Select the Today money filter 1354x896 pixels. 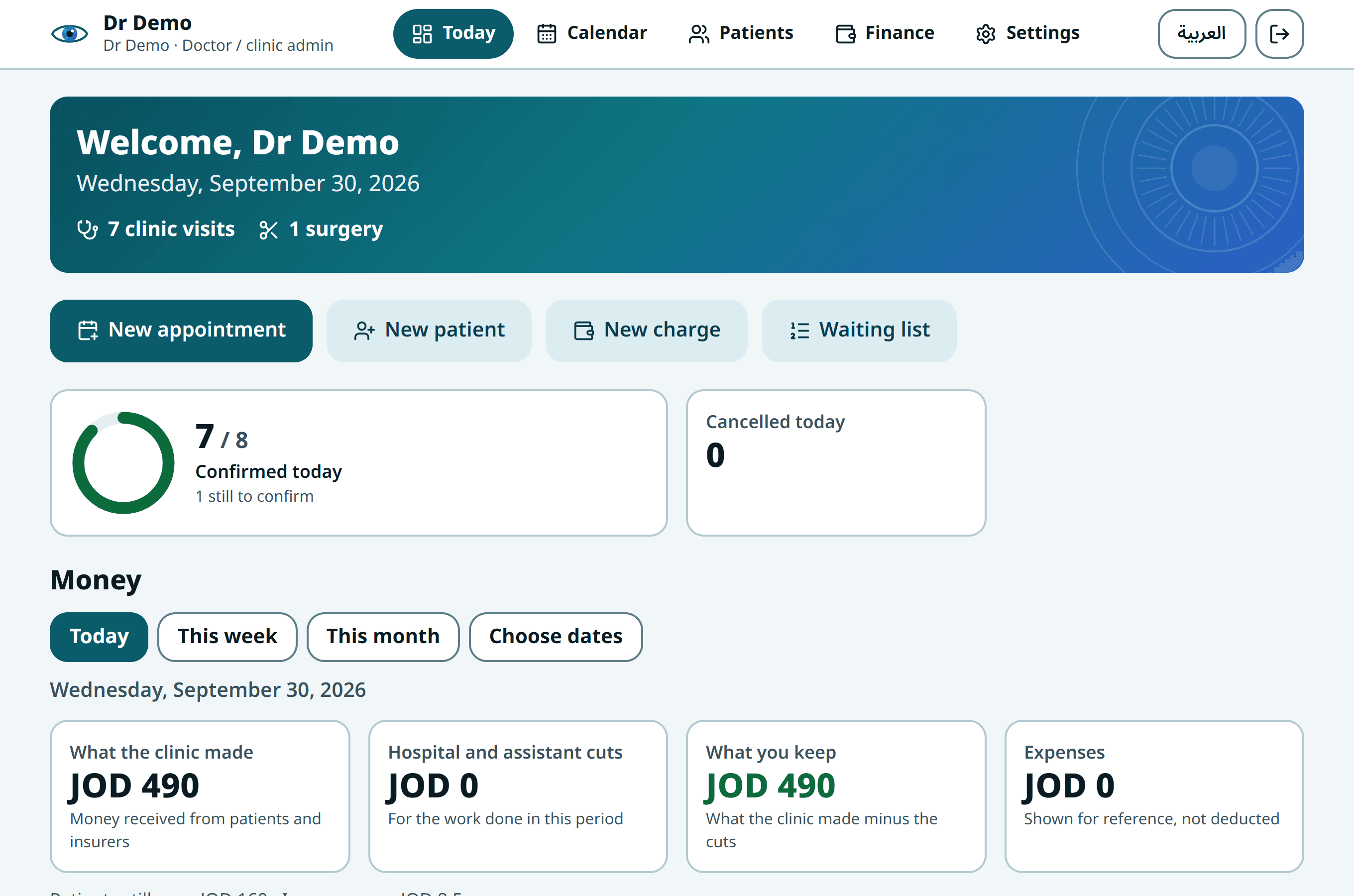point(99,637)
